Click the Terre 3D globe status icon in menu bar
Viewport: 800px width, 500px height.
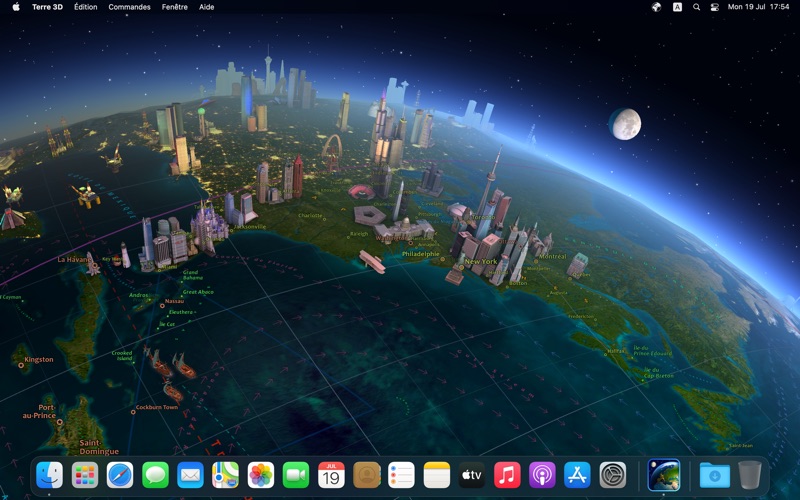[657, 7]
